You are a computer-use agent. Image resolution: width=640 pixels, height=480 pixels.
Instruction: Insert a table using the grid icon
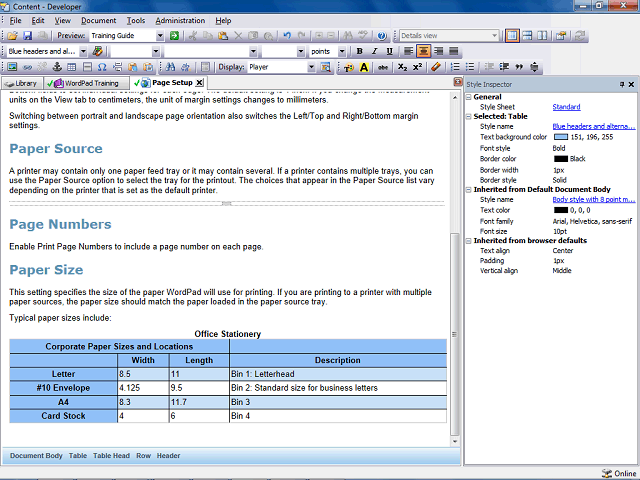71,67
